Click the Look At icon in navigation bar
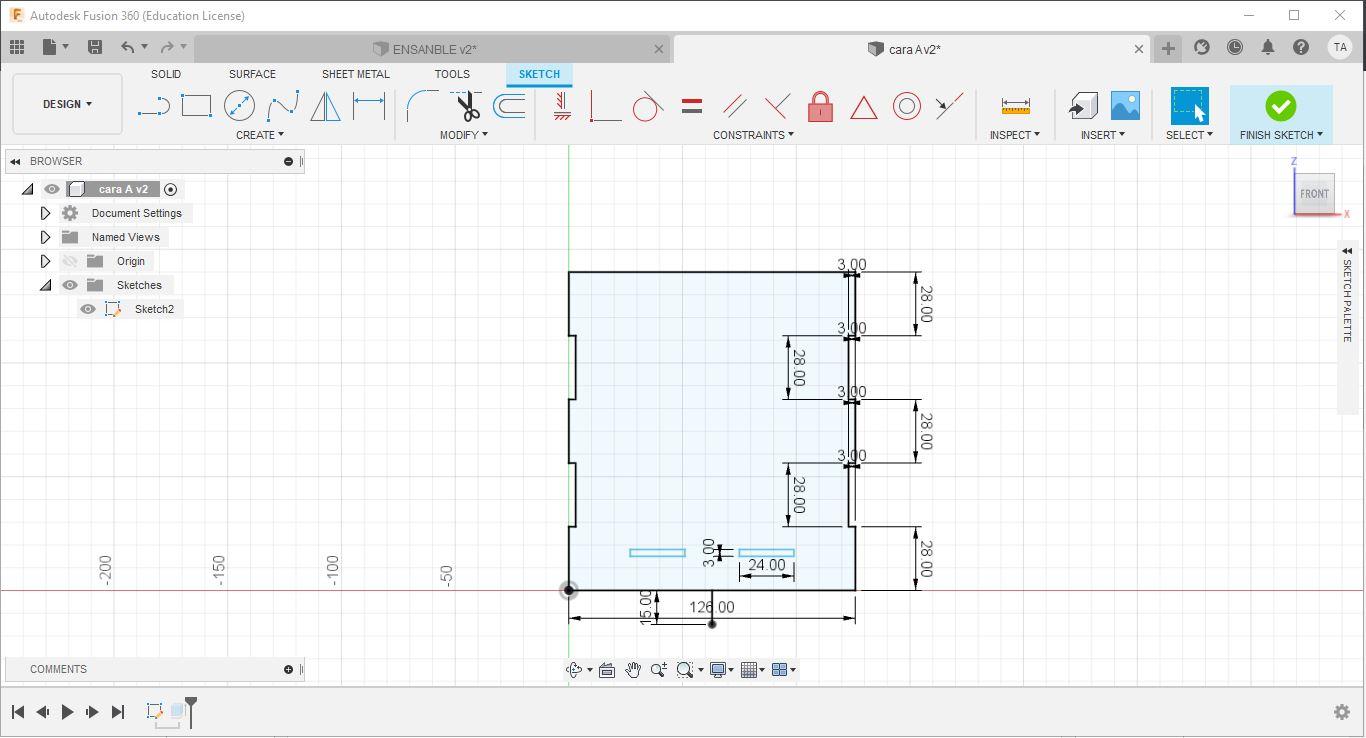 [606, 670]
